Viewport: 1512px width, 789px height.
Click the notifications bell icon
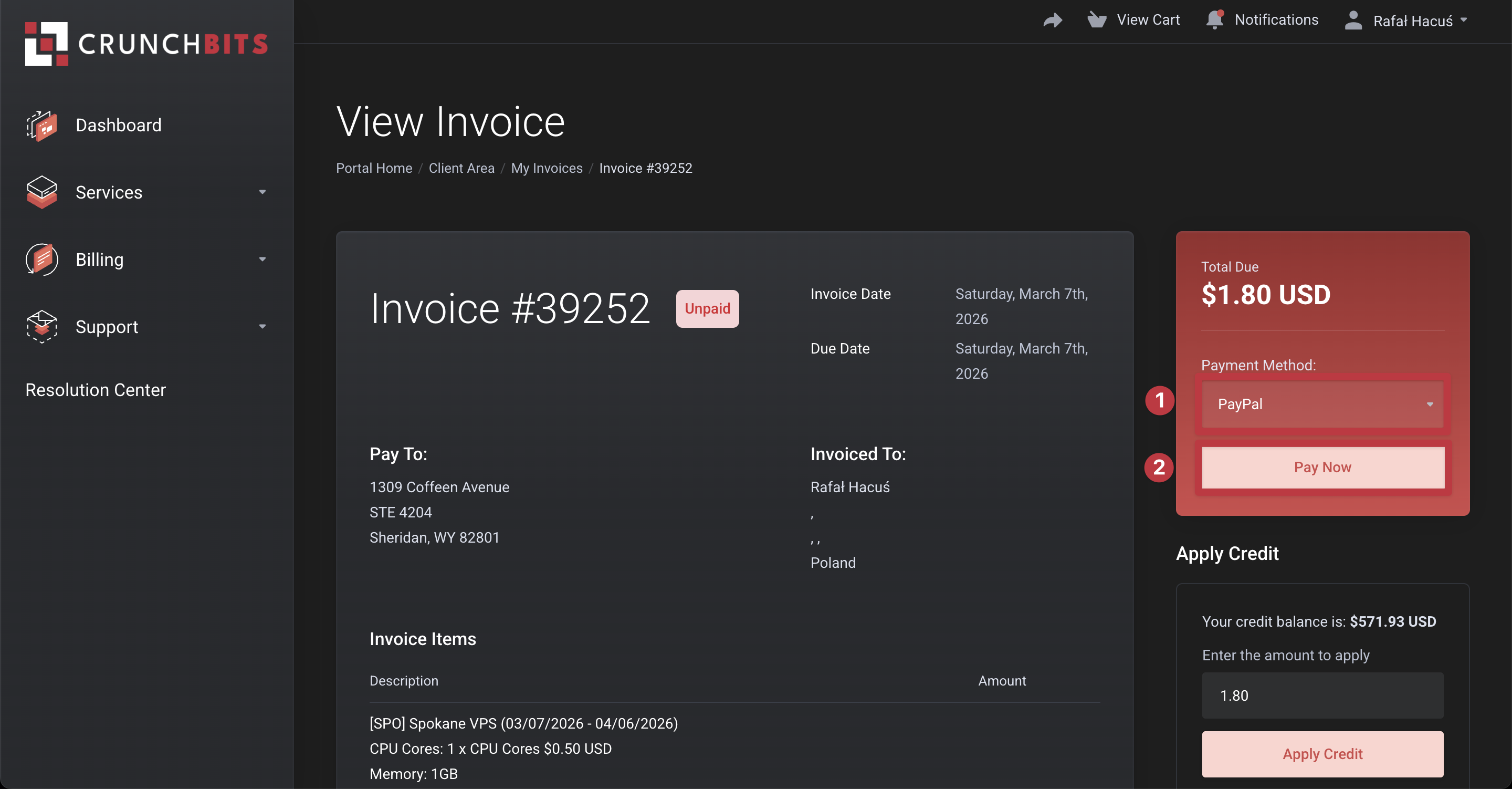[1214, 20]
